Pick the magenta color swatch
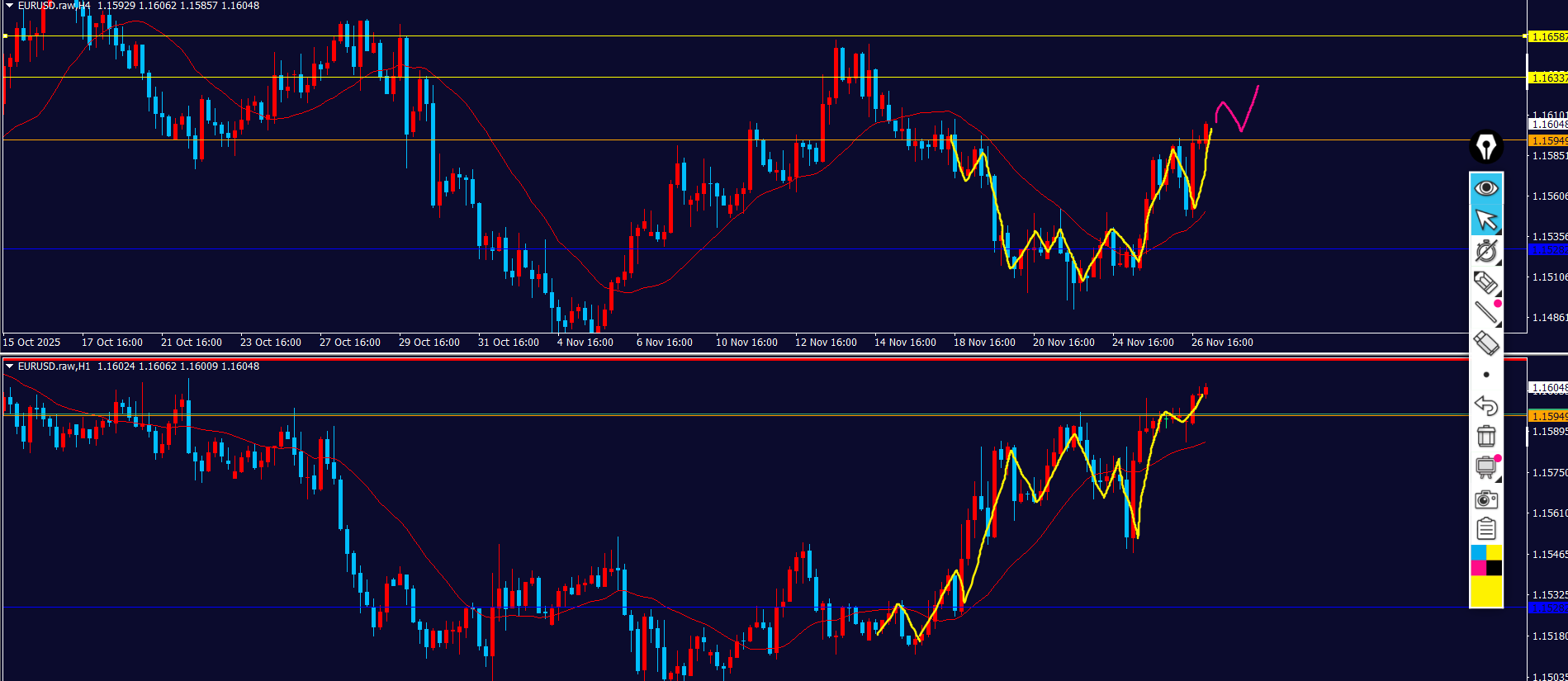Image resolution: width=1568 pixels, height=681 pixels. (1478, 568)
